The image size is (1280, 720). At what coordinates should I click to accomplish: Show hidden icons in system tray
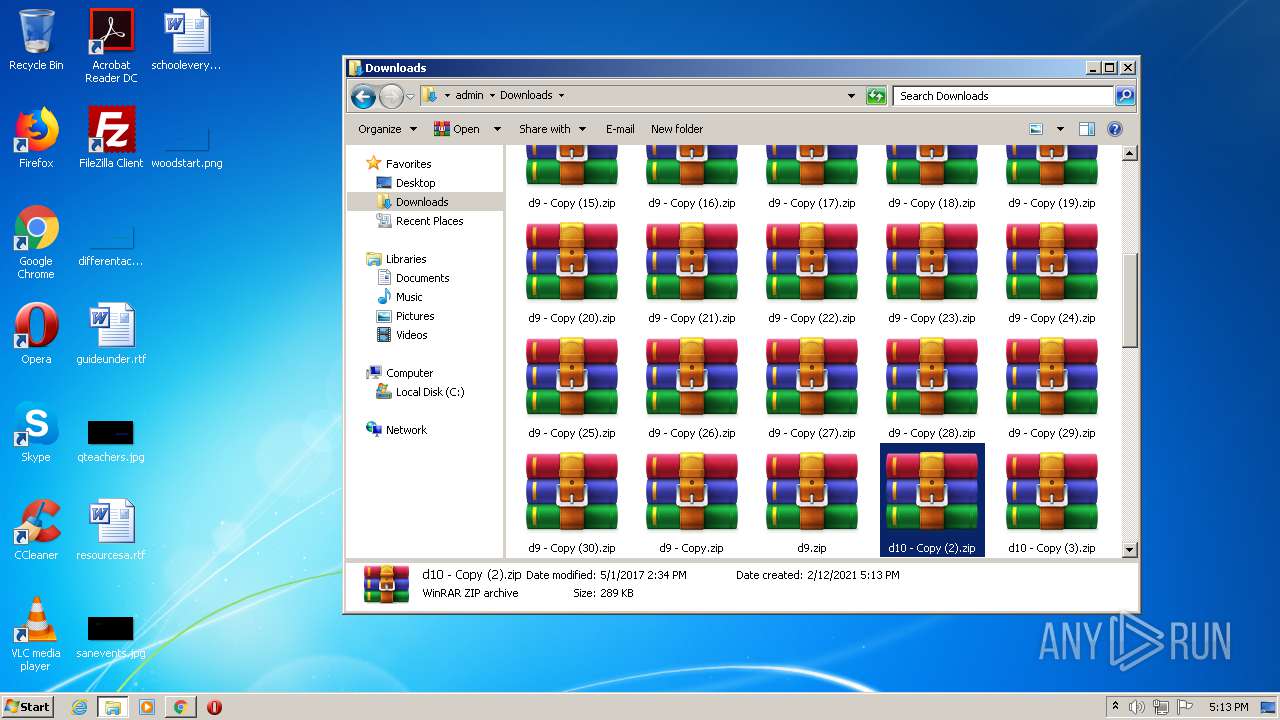1115,706
